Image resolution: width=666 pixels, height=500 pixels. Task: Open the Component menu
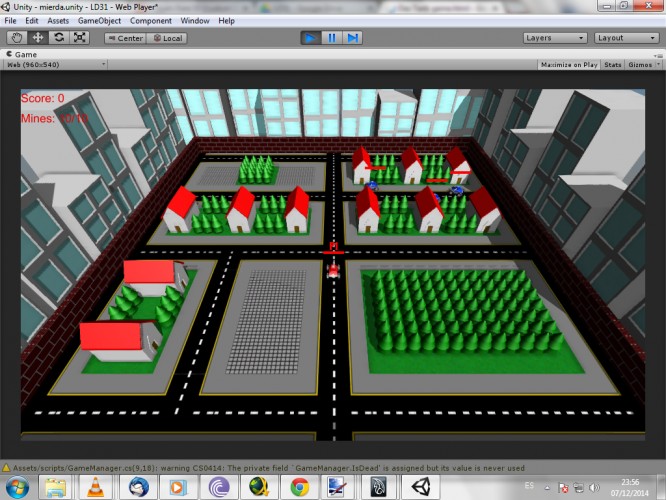click(x=151, y=21)
